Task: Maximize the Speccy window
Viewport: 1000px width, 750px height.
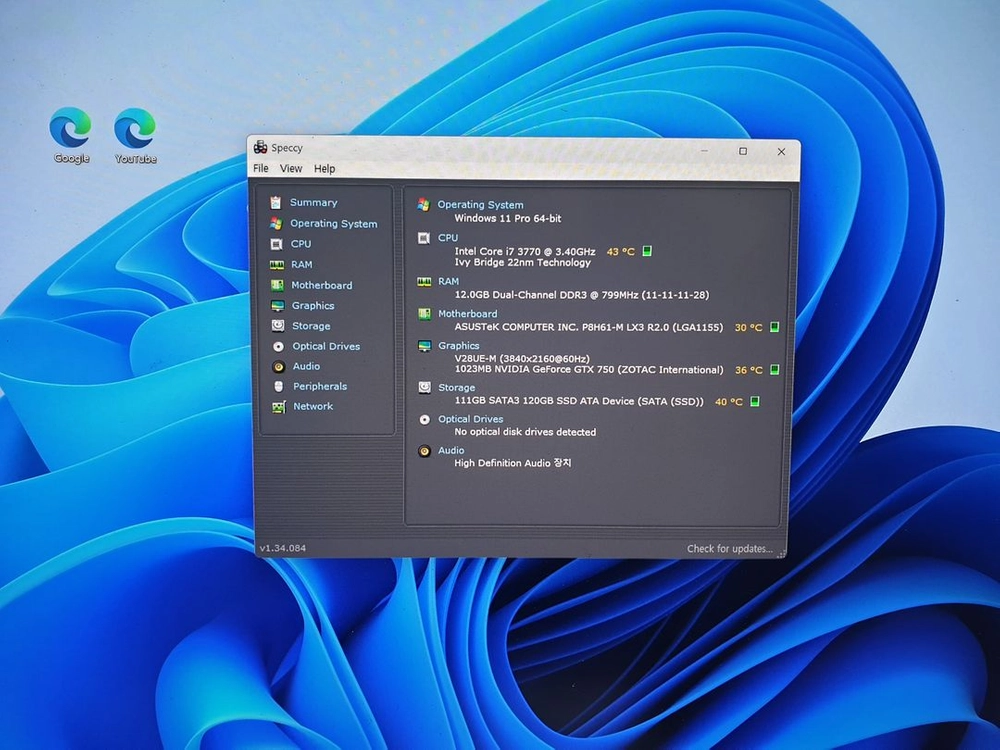Action: (743, 151)
